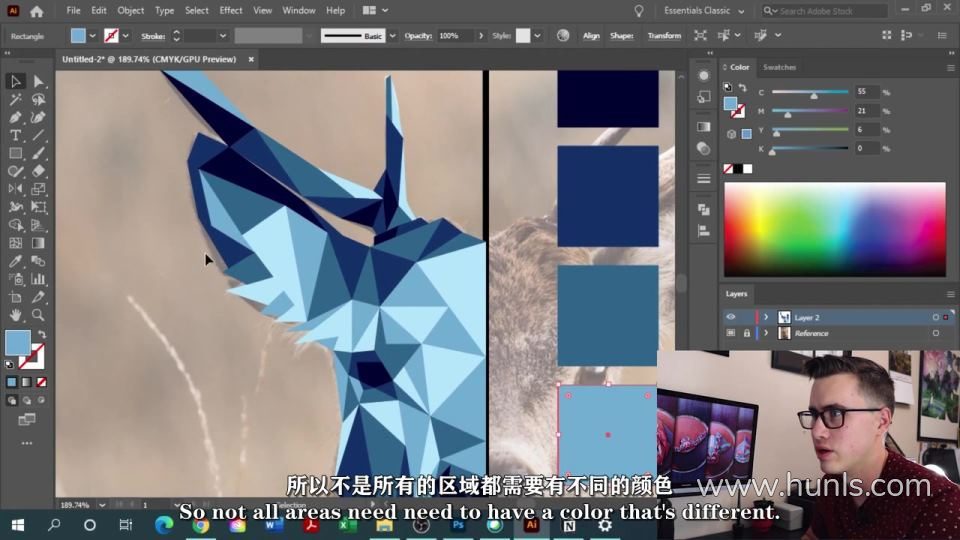Click the Transform button in Control bar
Screen dimensions: 960x540
tap(664, 36)
